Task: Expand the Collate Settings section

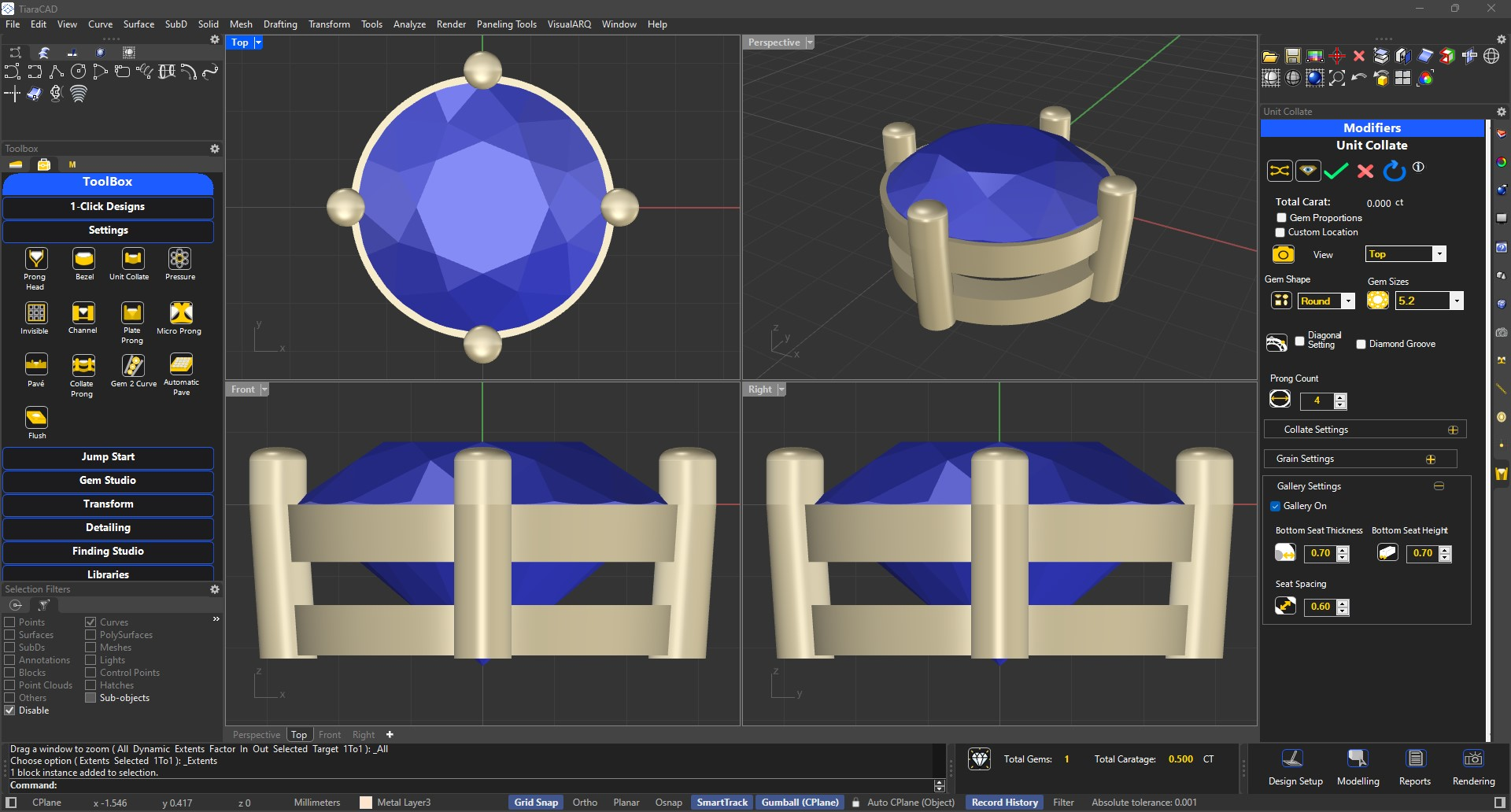Action: click(x=1453, y=430)
